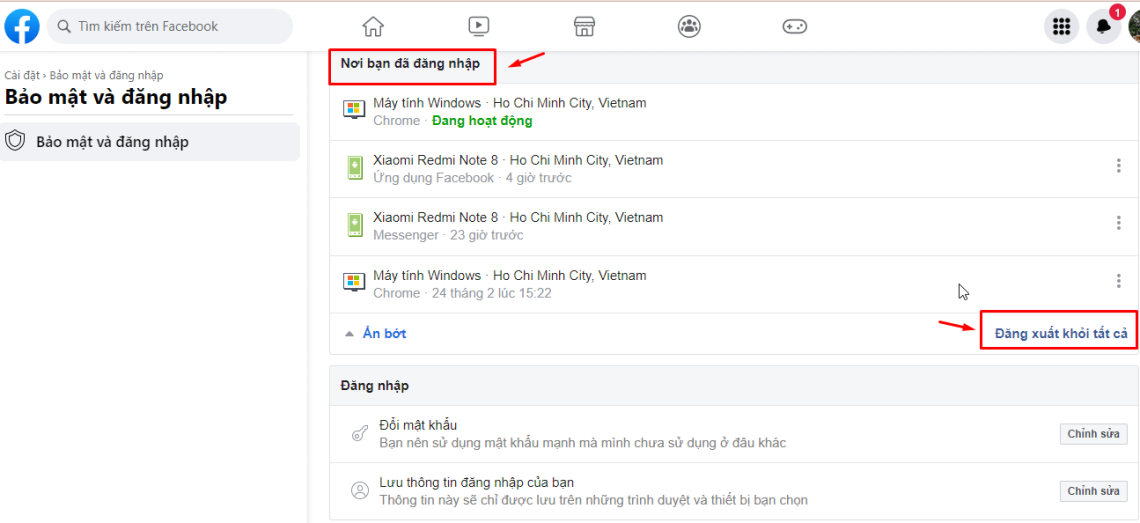Click the Cài đặt breadcrumb link
This screenshot has width=1140, height=523.
click(23, 75)
